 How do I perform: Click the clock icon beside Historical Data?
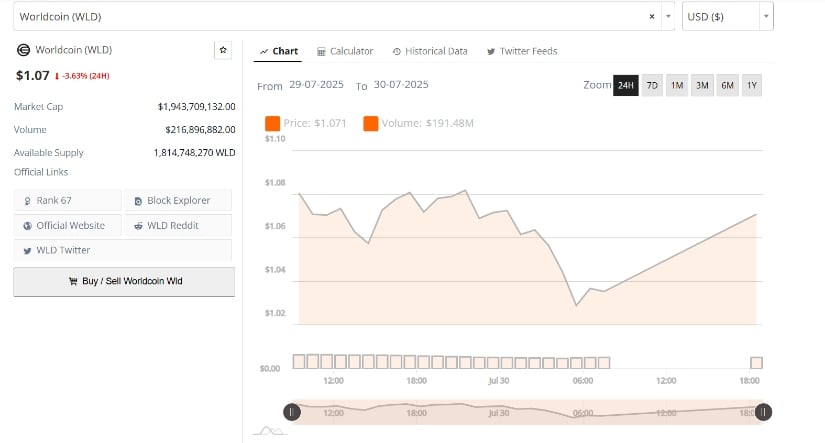tap(397, 52)
